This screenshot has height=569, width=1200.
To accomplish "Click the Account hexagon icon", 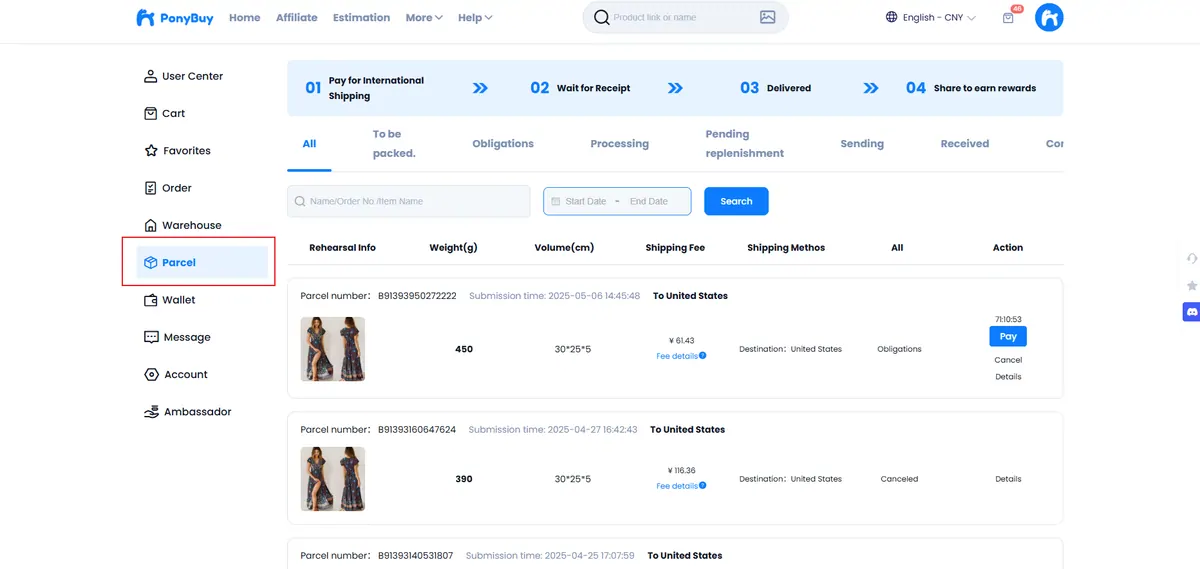I will click(151, 374).
